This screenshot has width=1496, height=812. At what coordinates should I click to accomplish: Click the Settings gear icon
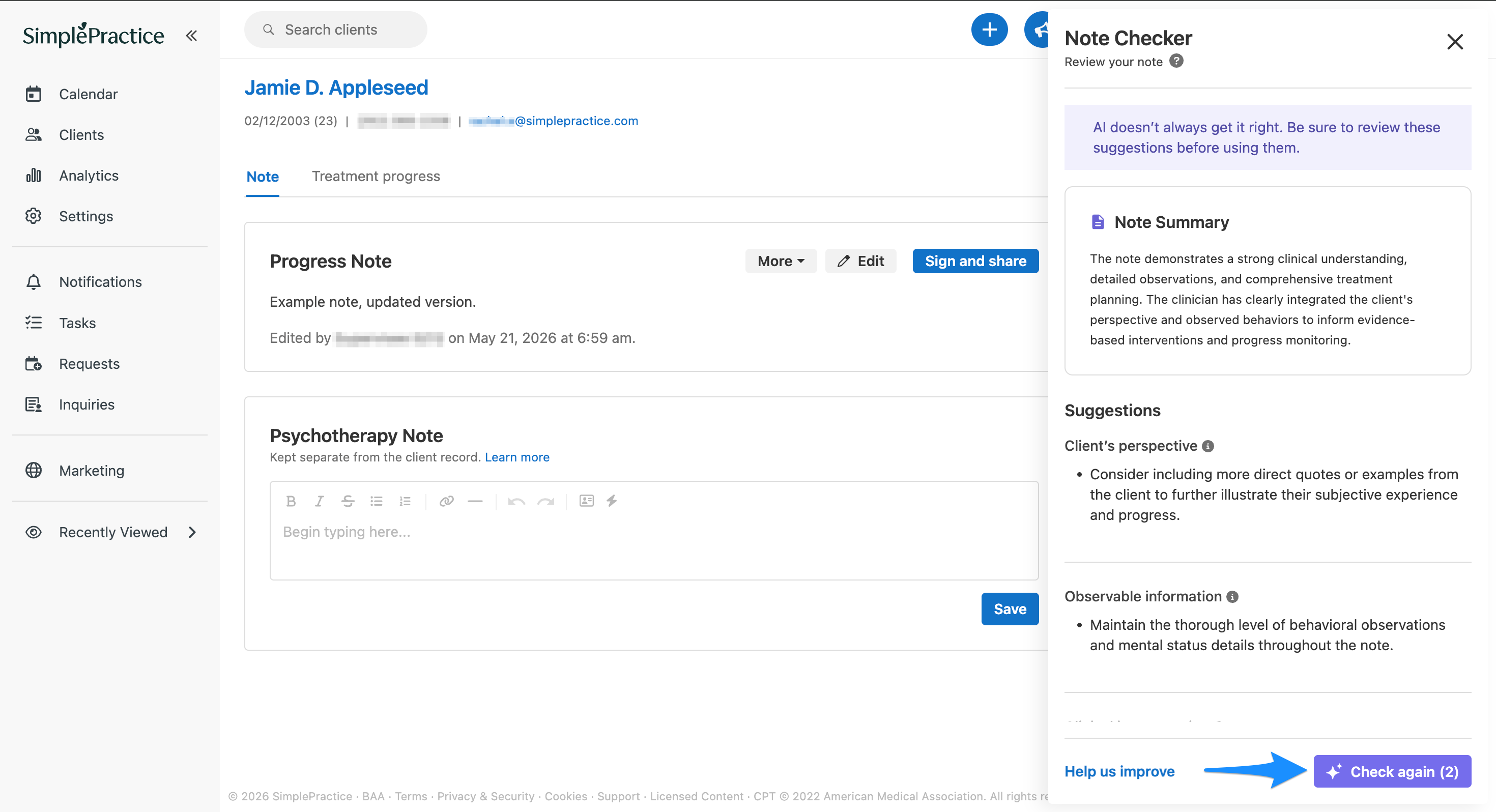pyautogui.click(x=34, y=216)
